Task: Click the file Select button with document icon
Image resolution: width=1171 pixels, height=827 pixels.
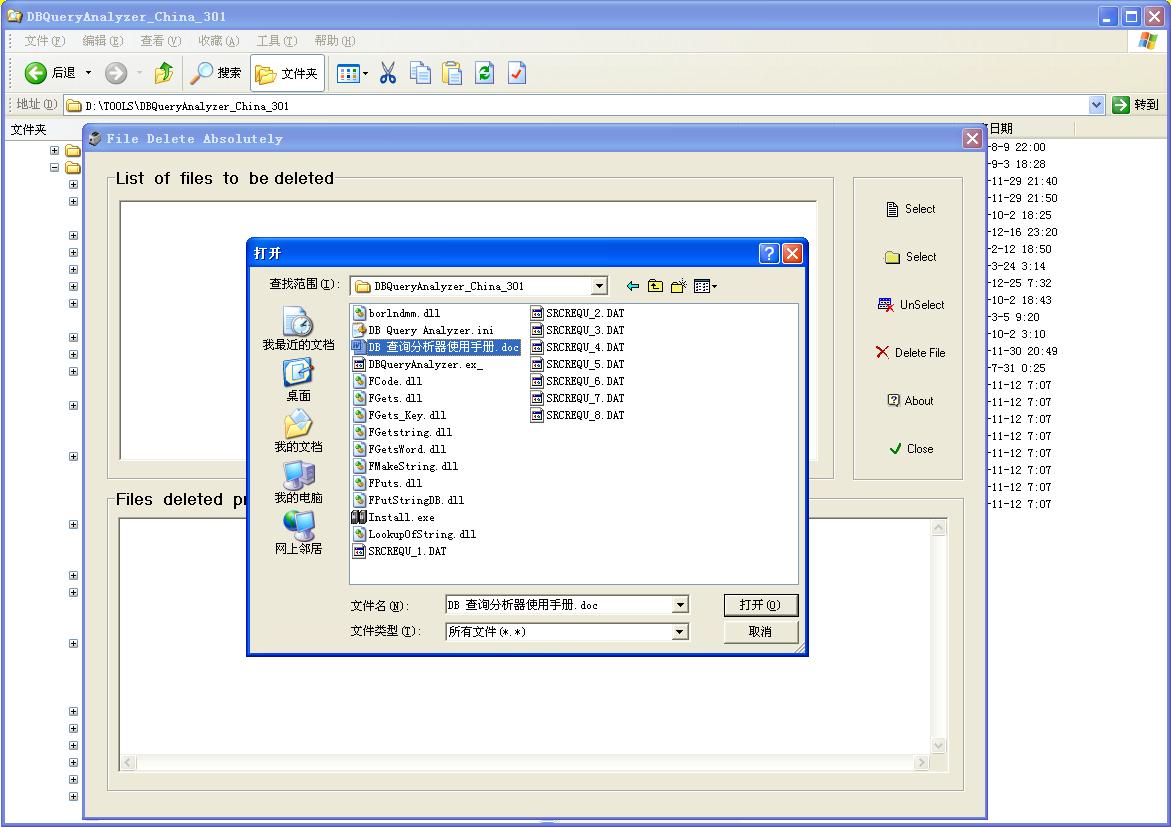Action: (910, 208)
